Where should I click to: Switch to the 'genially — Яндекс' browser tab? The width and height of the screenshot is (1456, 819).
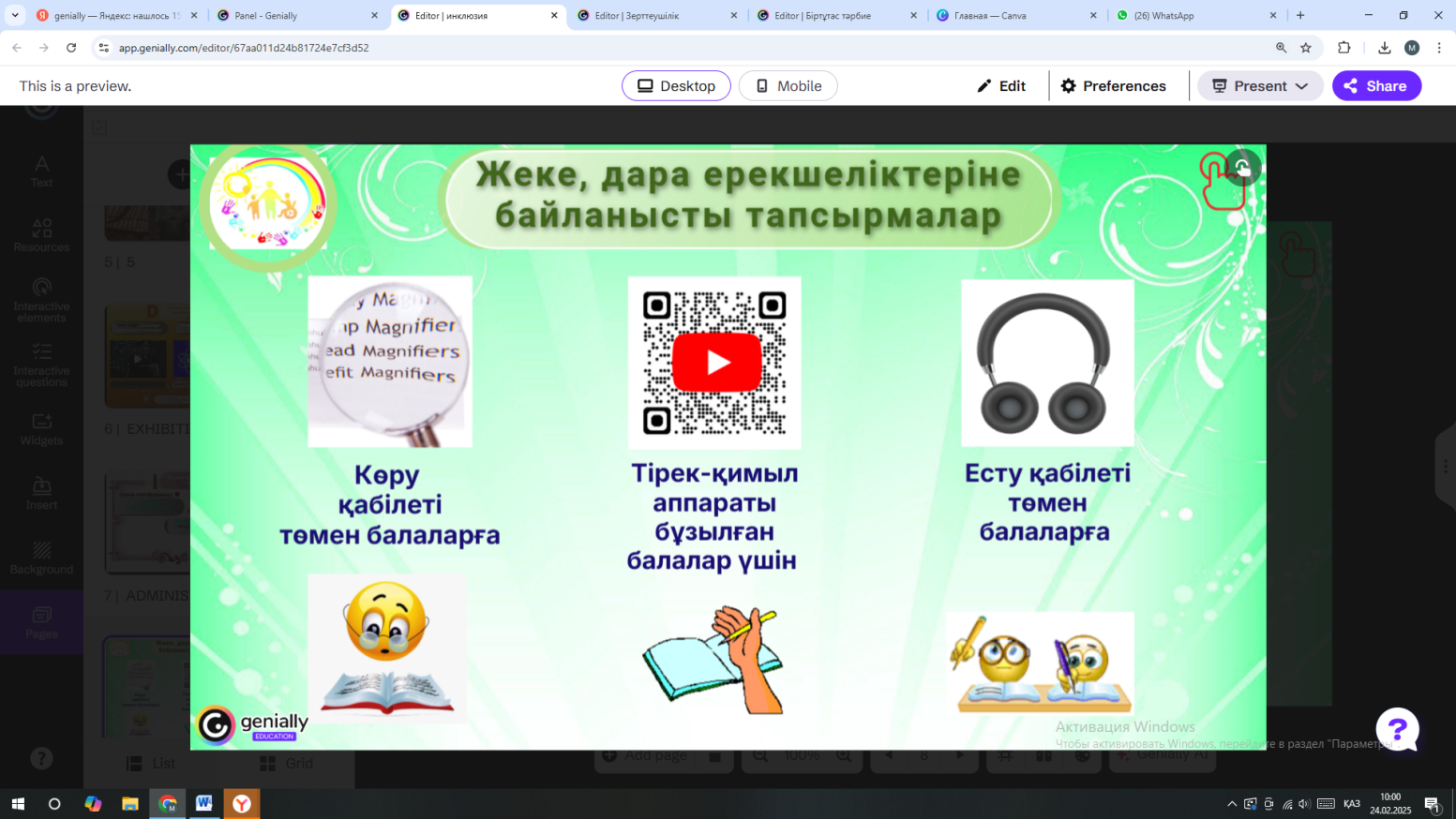tap(117, 16)
